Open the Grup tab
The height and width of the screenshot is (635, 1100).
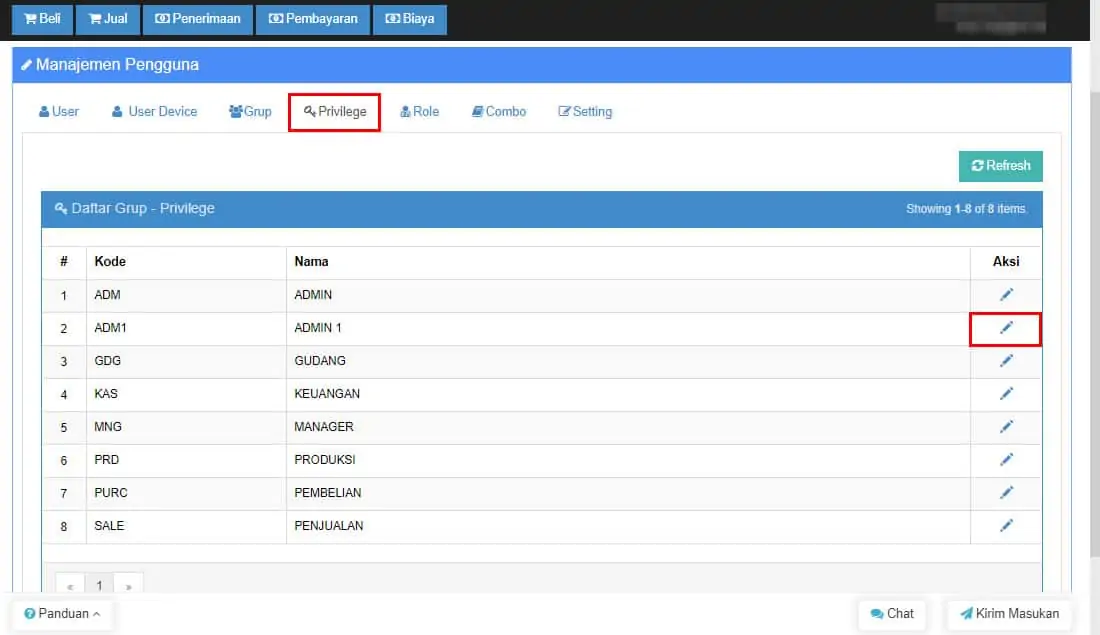coord(250,112)
